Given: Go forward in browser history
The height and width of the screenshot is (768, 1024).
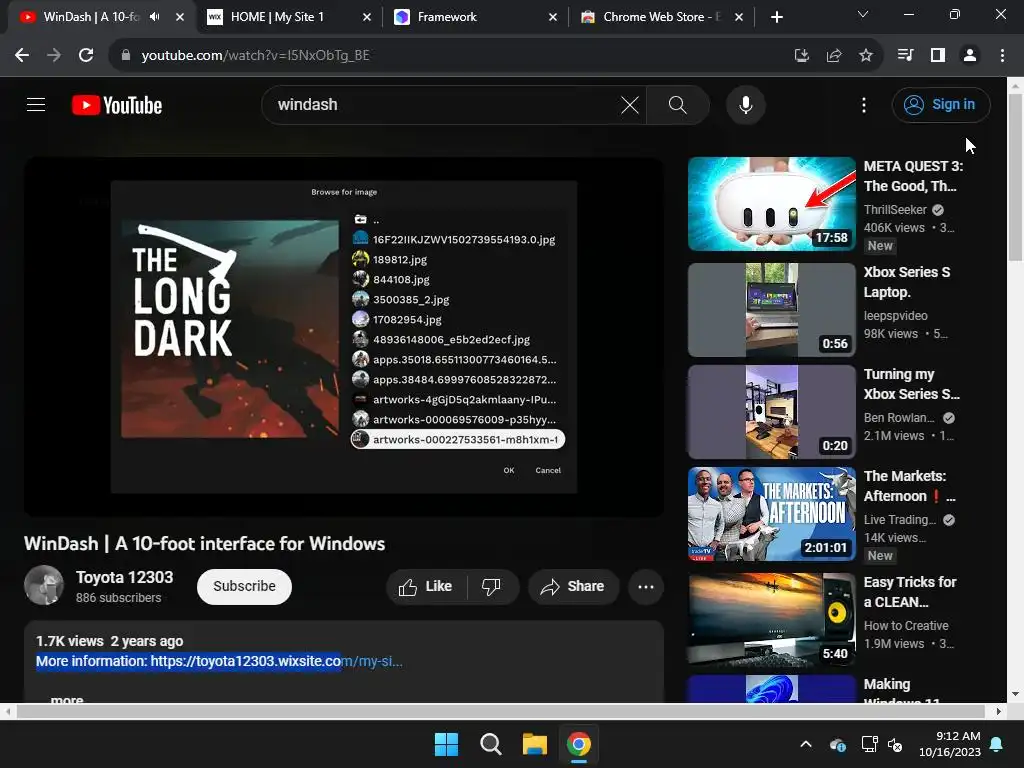Looking at the screenshot, I should [54, 56].
